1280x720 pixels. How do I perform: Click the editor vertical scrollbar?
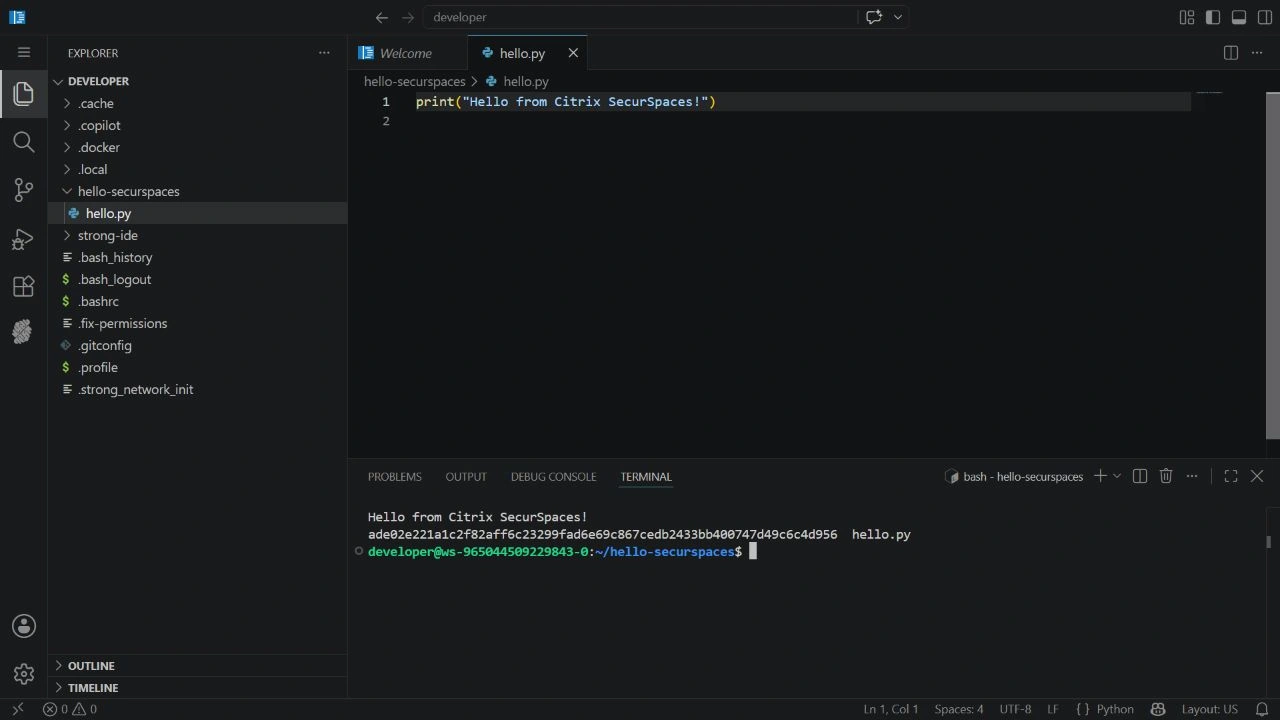pyautogui.click(x=1273, y=265)
